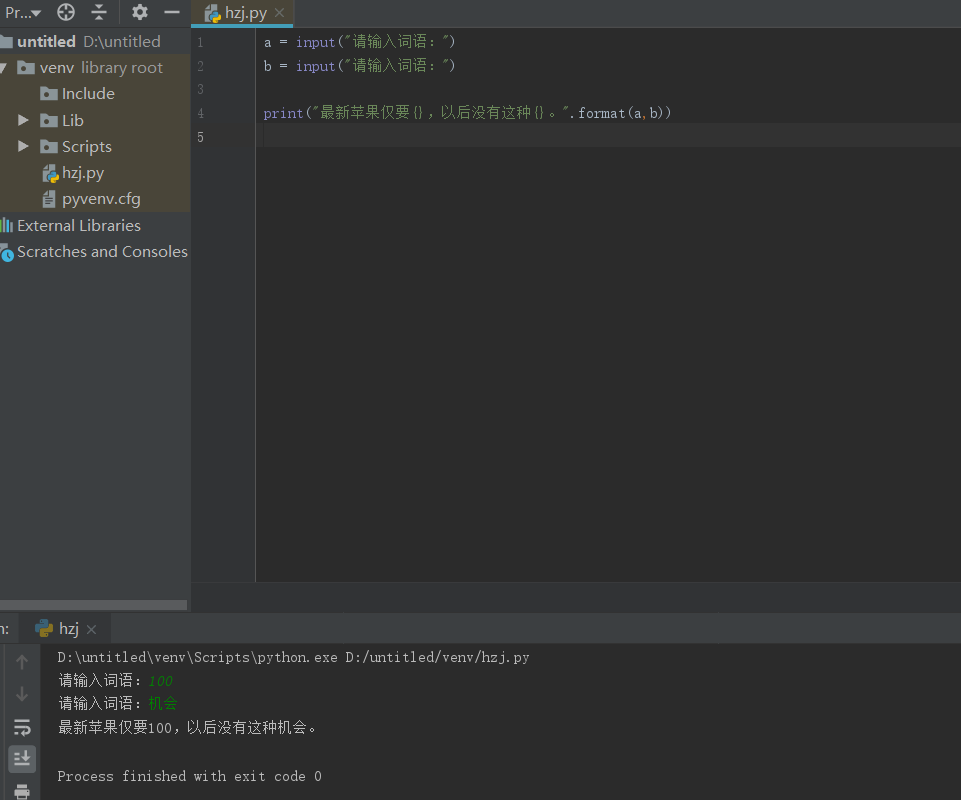Click the console input value 100

(161, 681)
